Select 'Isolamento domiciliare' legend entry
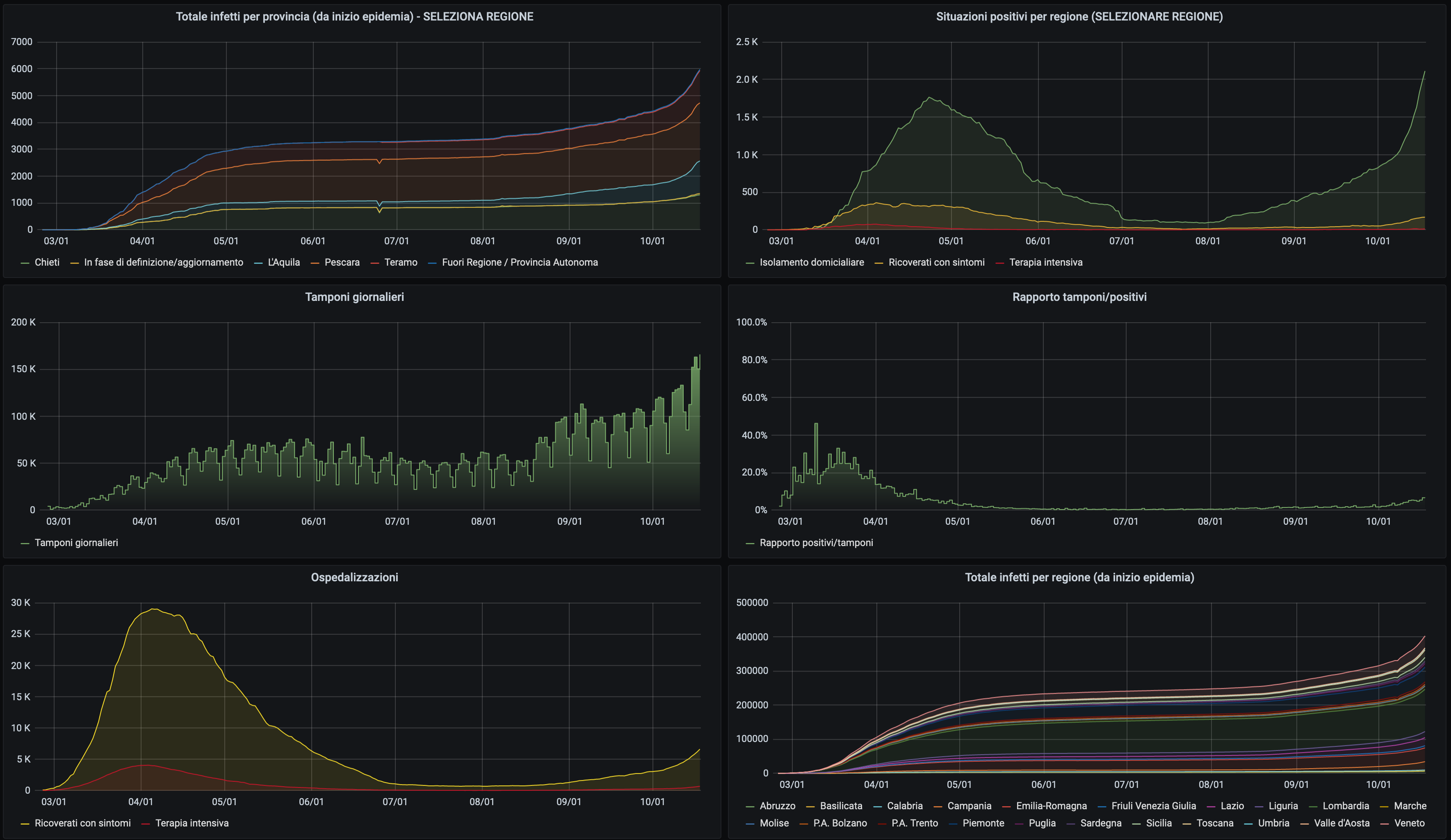Screen dimensions: 1451x840 (811, 262)
